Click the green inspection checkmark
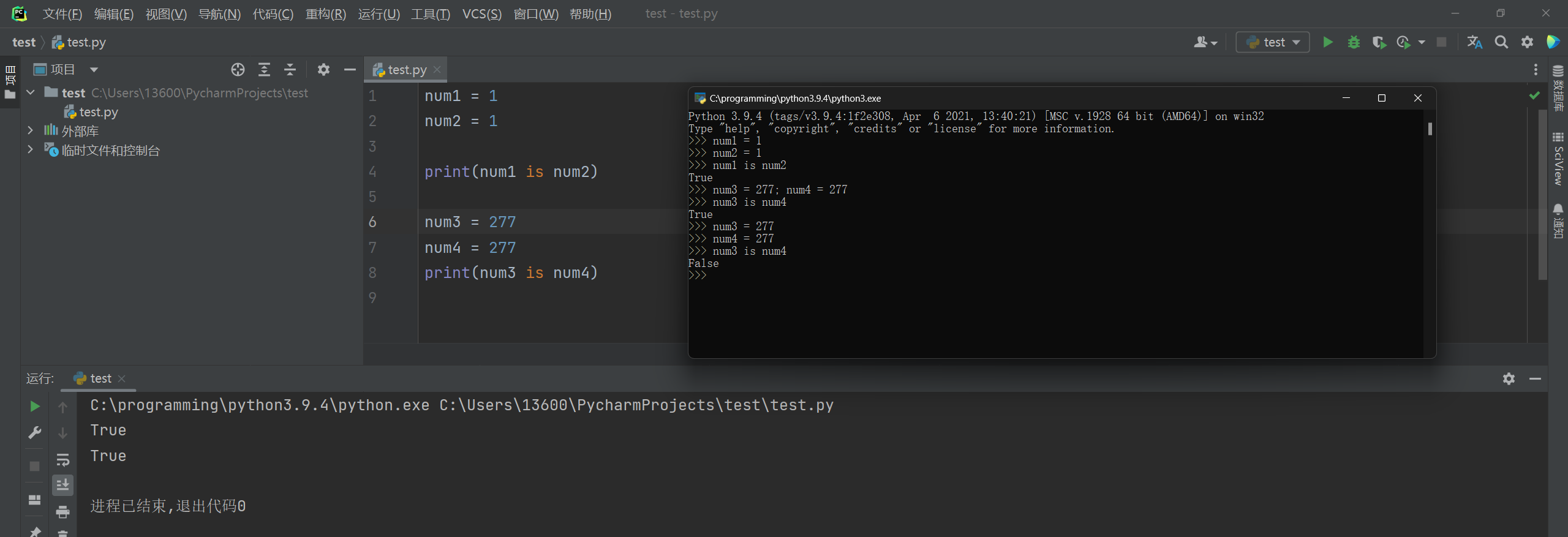This screenshot has height=537, width=1568. [1534, 96]
